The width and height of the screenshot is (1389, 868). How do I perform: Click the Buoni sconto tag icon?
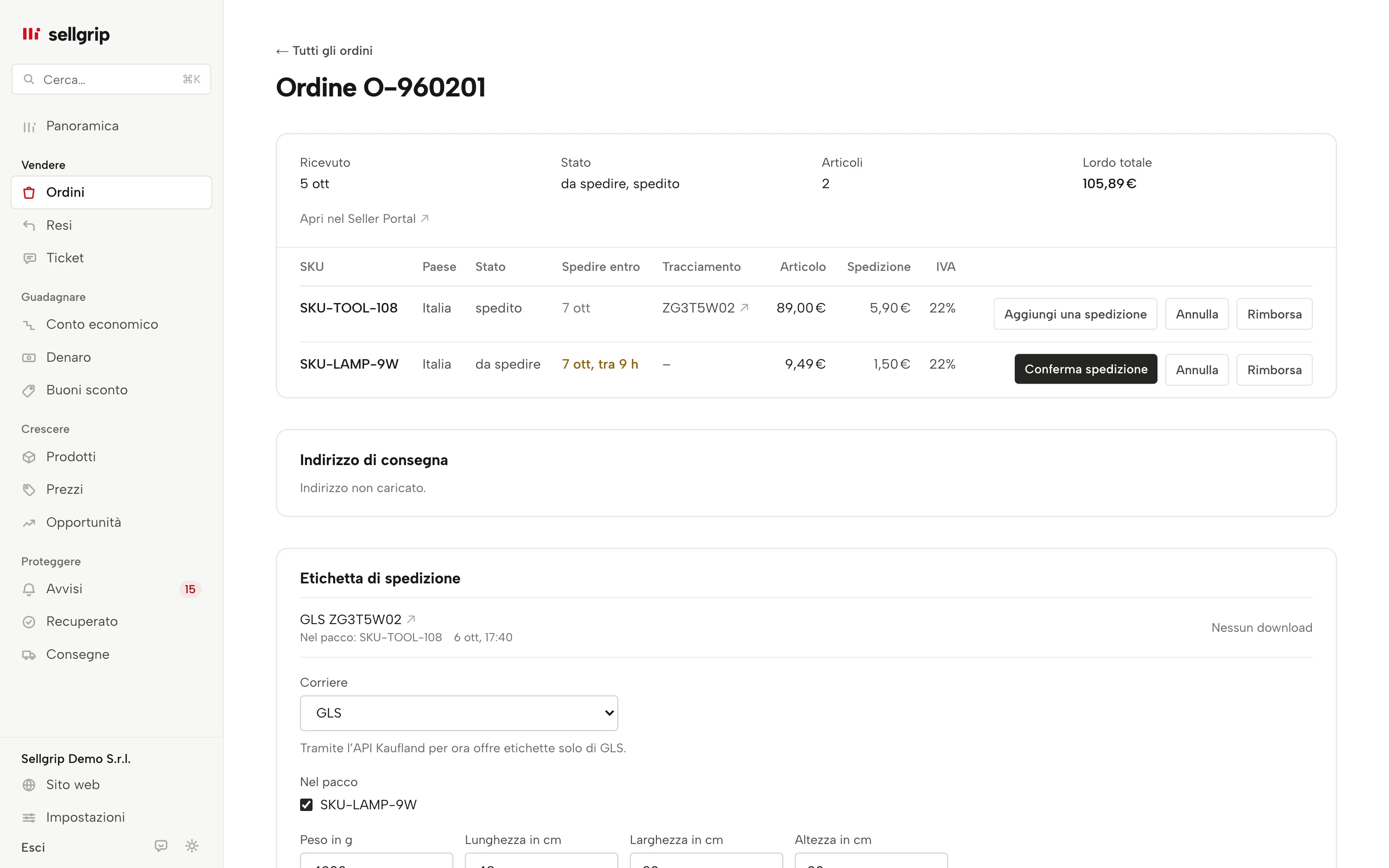[29, 390]
